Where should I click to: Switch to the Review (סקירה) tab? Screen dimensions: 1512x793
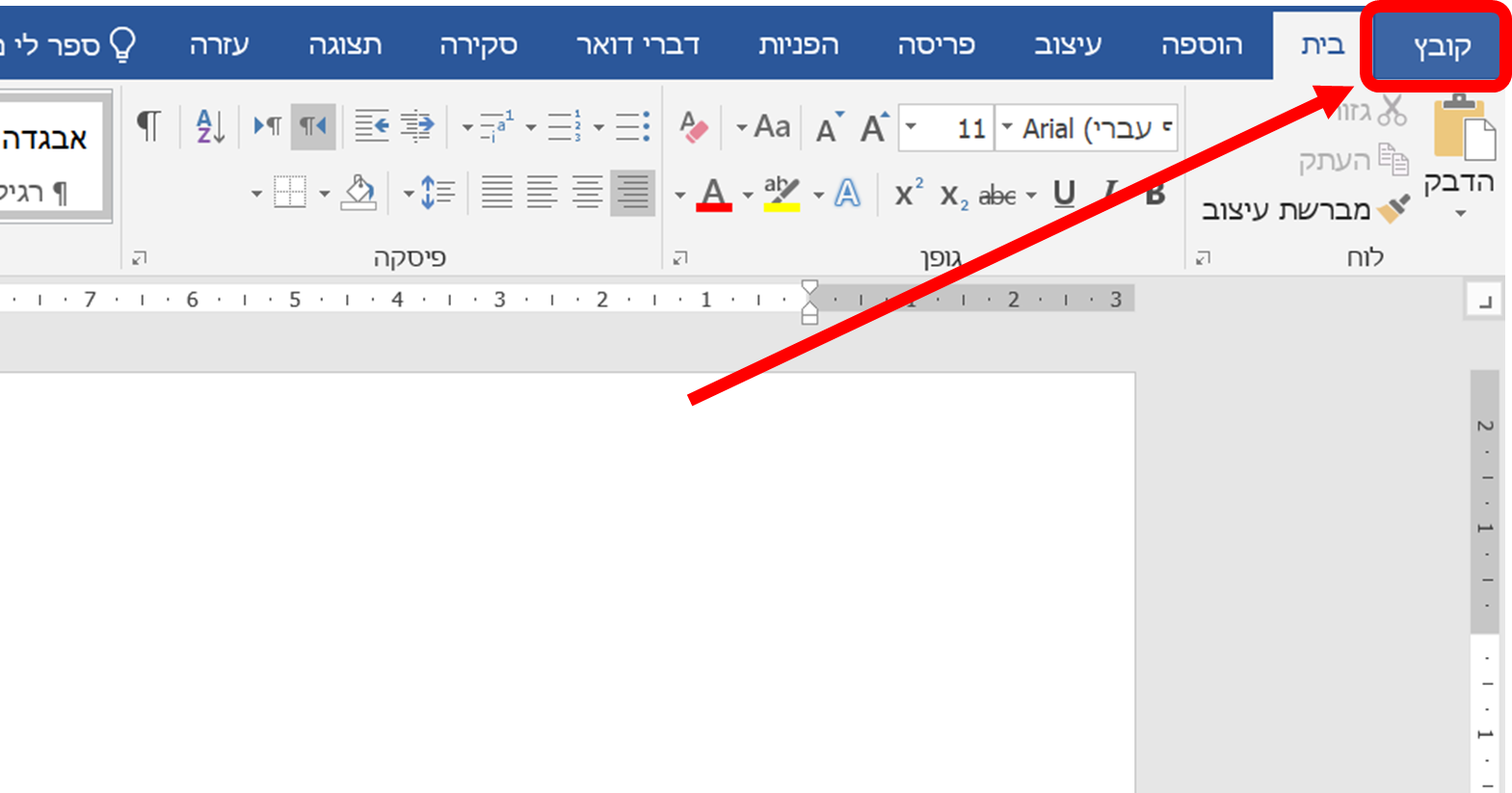point(478,45)
